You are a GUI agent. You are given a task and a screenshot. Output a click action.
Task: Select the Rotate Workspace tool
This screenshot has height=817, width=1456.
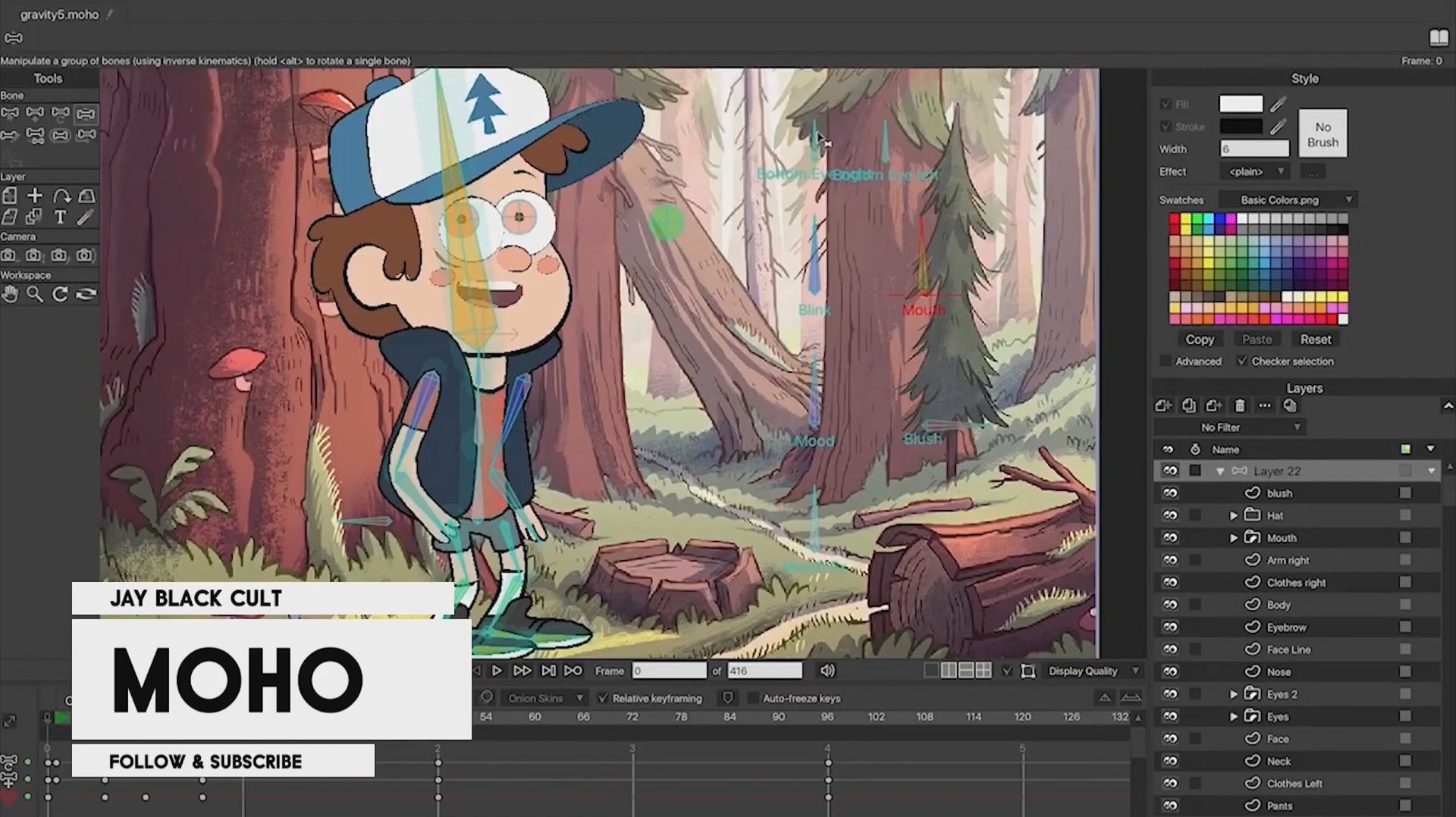pos(60,294)
